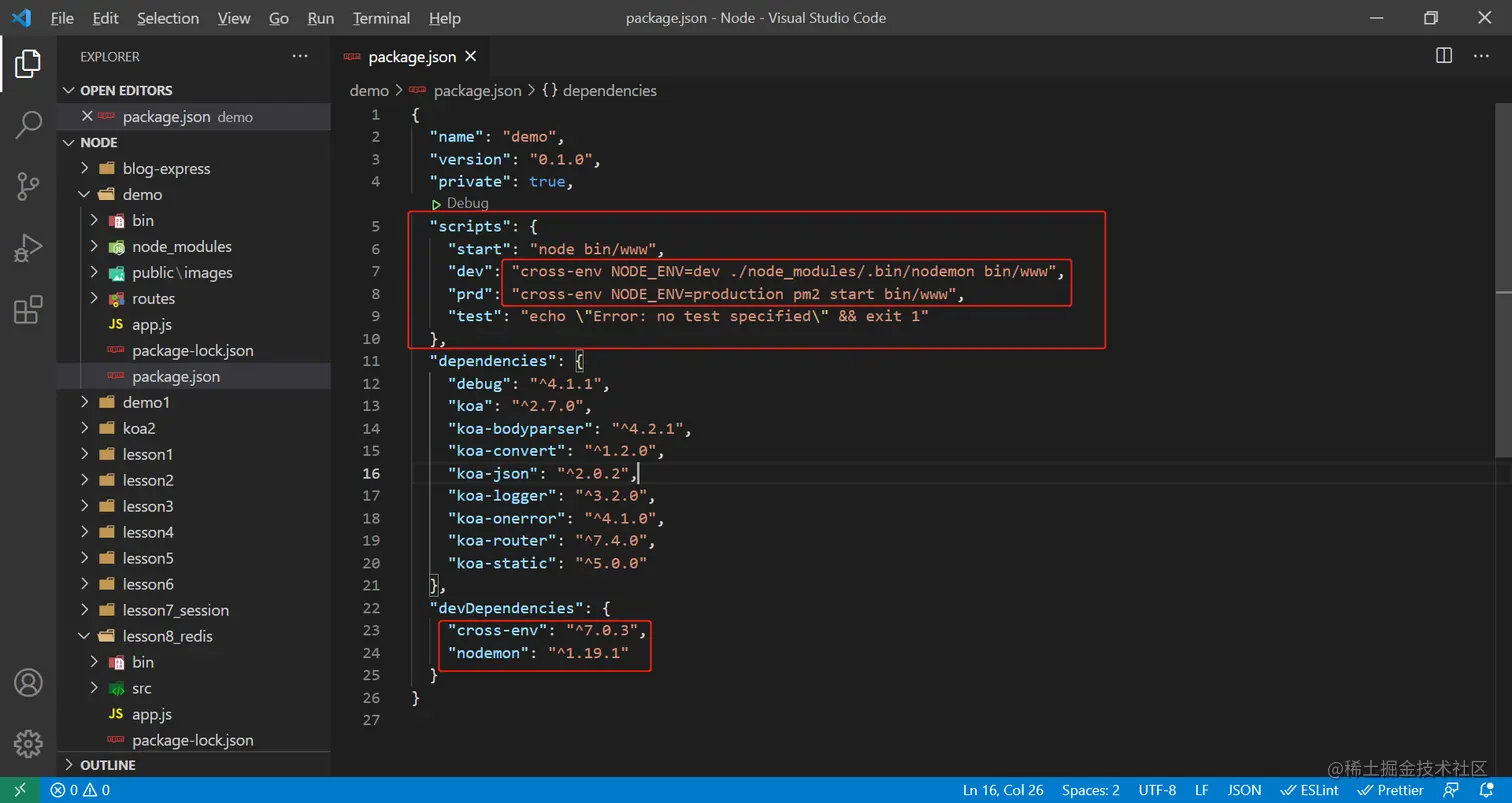Click the VS Code logo in title bar
The width and height of the screenshot is (1512, 803).
click(x=21, y=18)
